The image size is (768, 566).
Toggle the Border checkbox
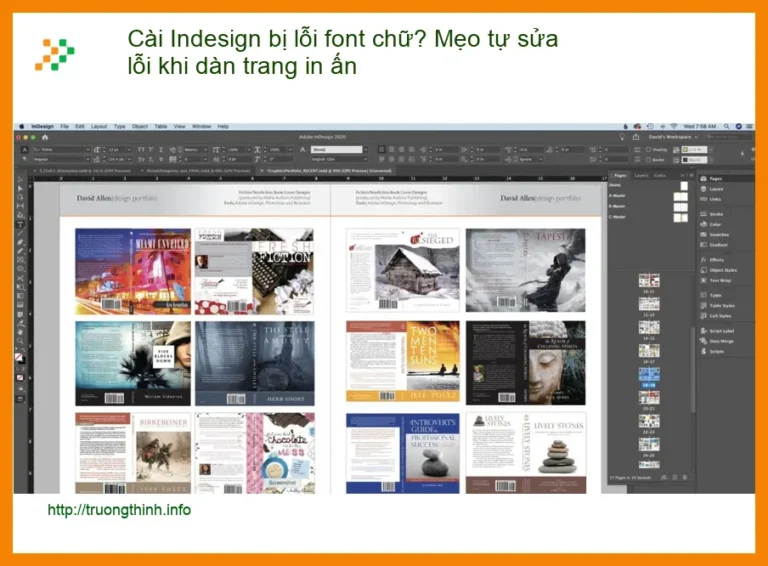[x=648, y=160]
